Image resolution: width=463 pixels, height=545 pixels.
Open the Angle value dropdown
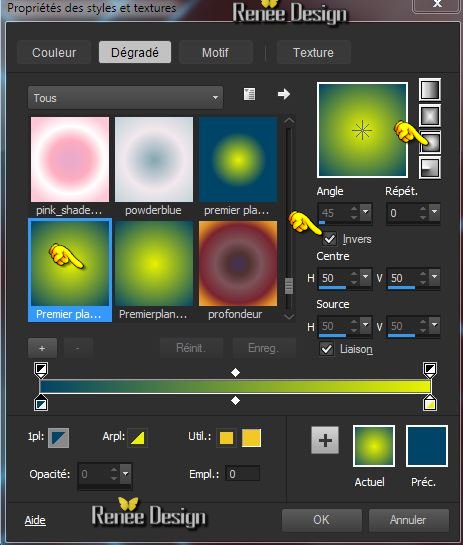[x=365, y=212]
